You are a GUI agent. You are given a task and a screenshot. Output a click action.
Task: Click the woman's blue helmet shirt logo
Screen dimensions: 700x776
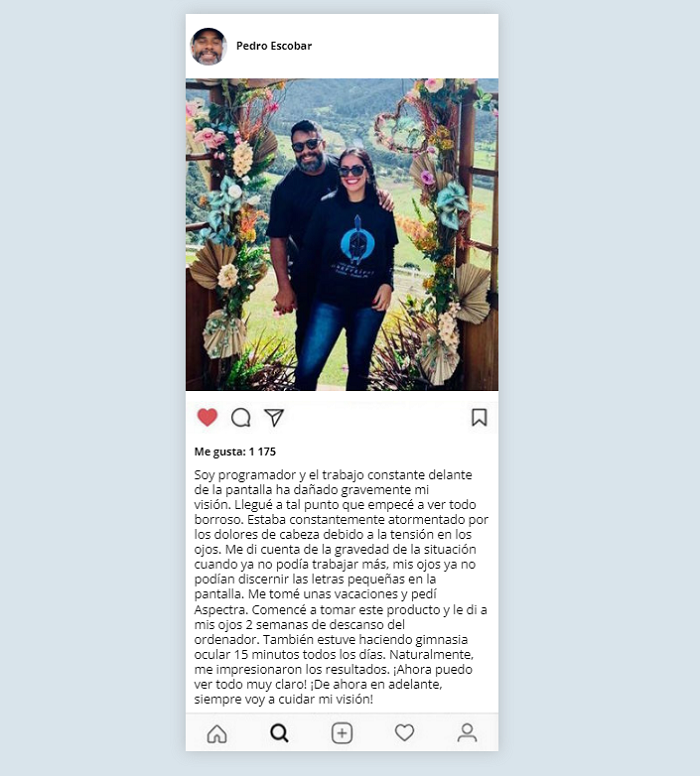coord(357,241)
